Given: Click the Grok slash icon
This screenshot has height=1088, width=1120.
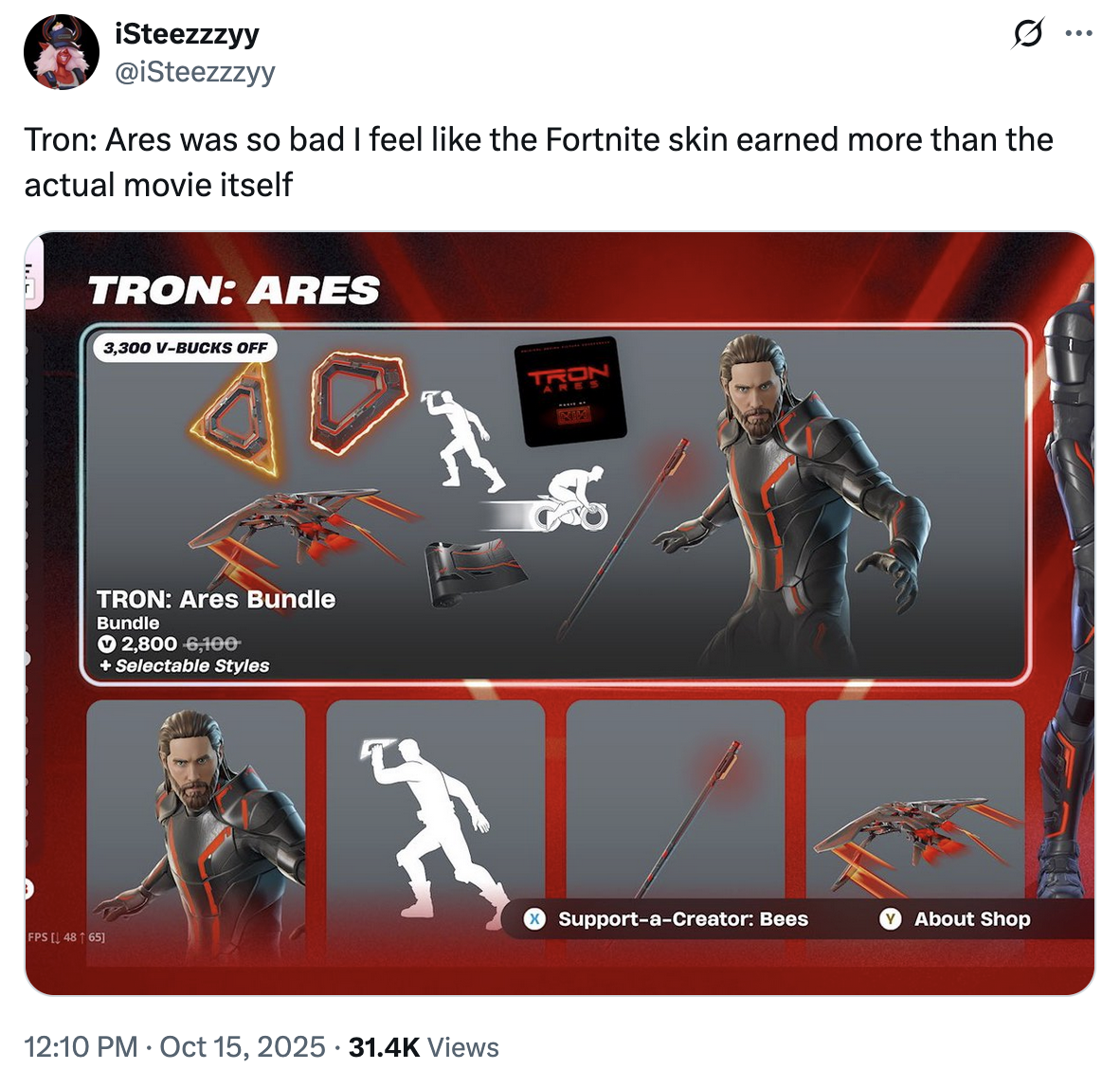Looking at the screenshot, I should pos(1027,34).
